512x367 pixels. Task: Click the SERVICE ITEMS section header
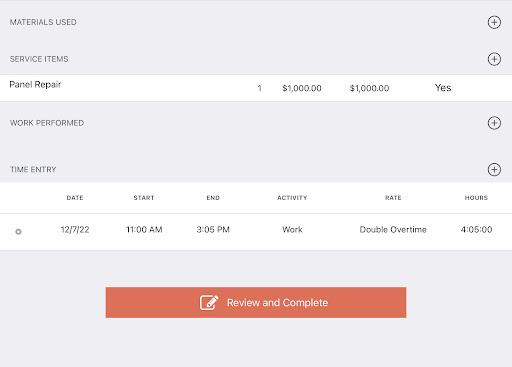pos(39,59)
